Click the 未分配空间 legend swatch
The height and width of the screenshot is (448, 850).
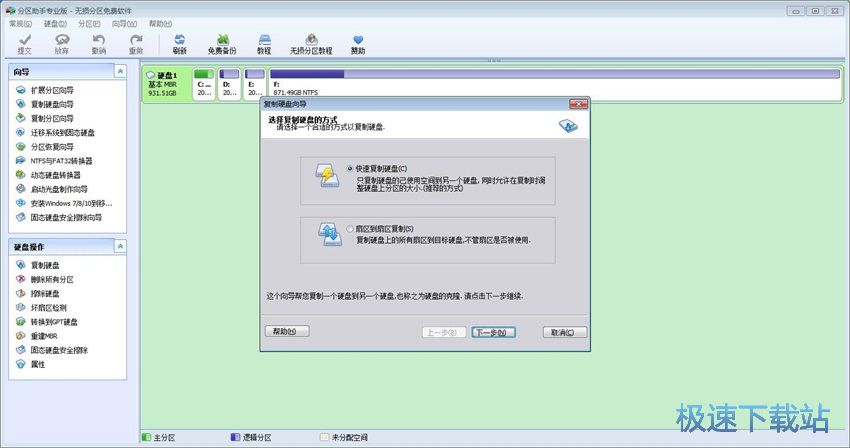(324, 437)
